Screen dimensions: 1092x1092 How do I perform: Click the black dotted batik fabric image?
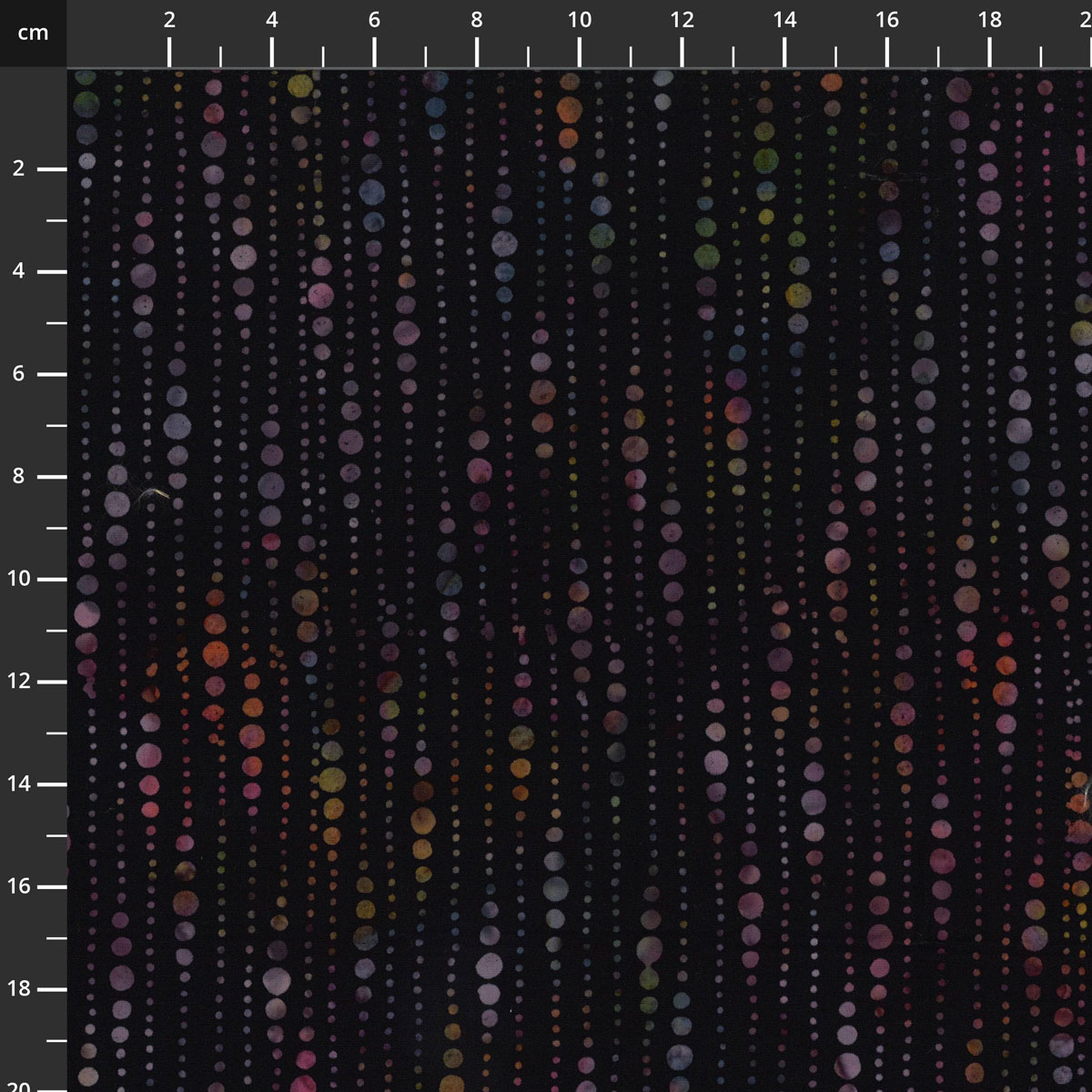(x=580, y=580)
